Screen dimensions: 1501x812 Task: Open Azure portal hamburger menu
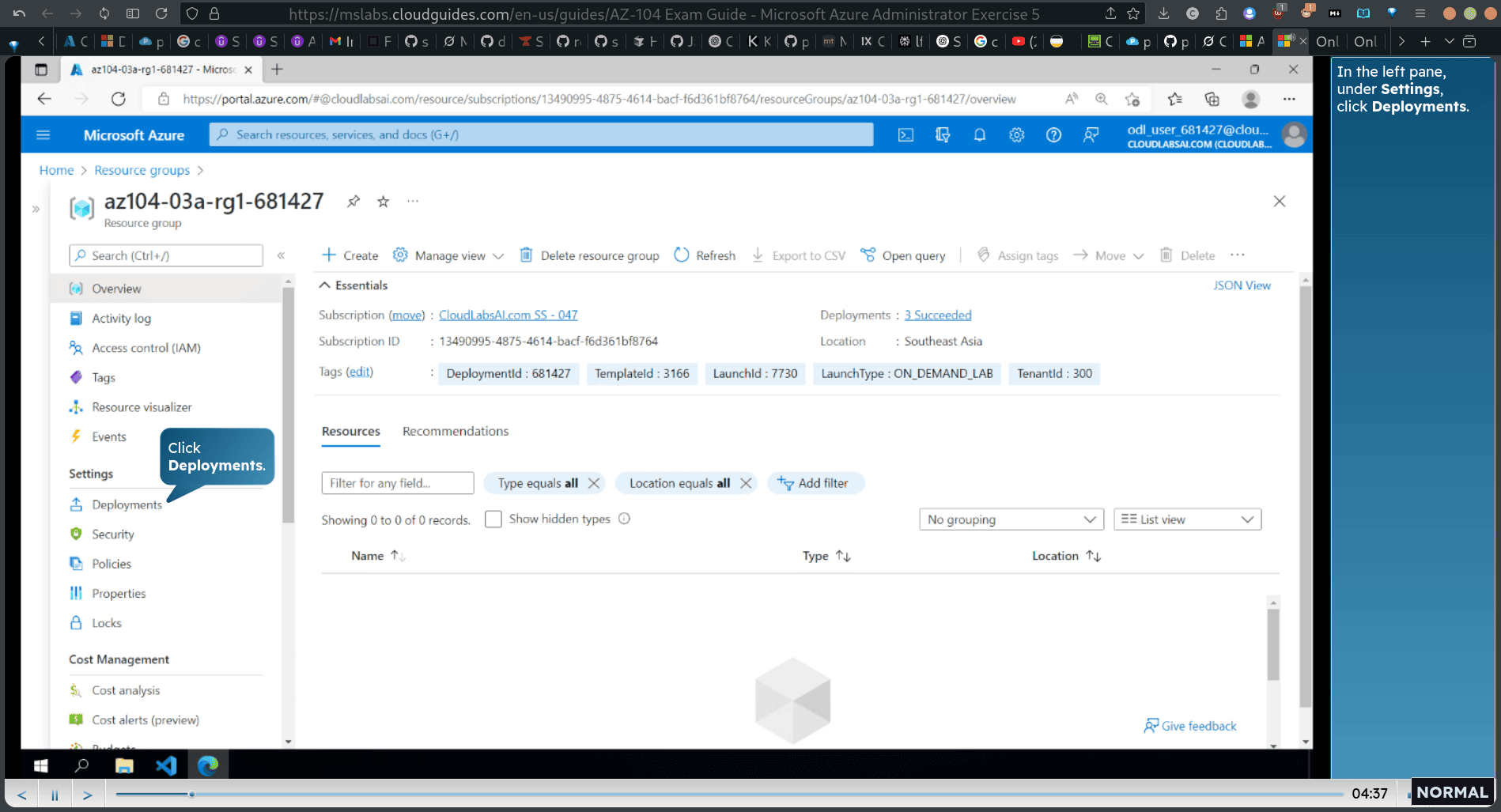43,135
